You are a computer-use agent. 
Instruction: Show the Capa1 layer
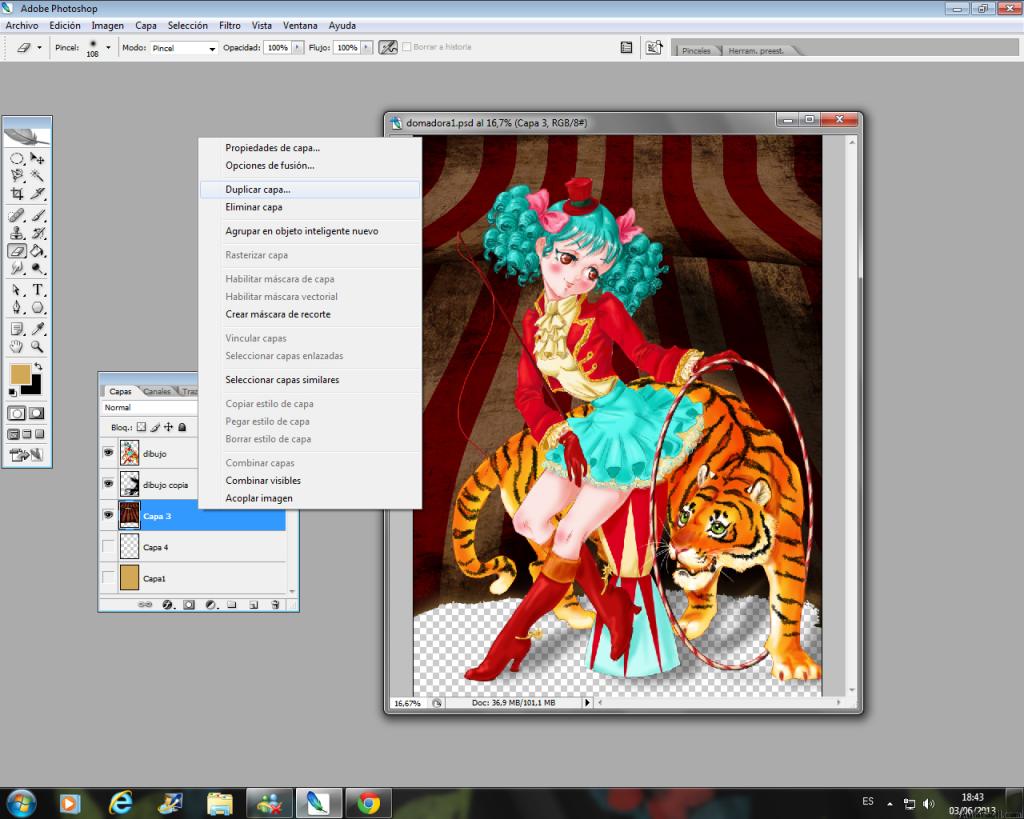pyautogui.click(x=108, y=578)
